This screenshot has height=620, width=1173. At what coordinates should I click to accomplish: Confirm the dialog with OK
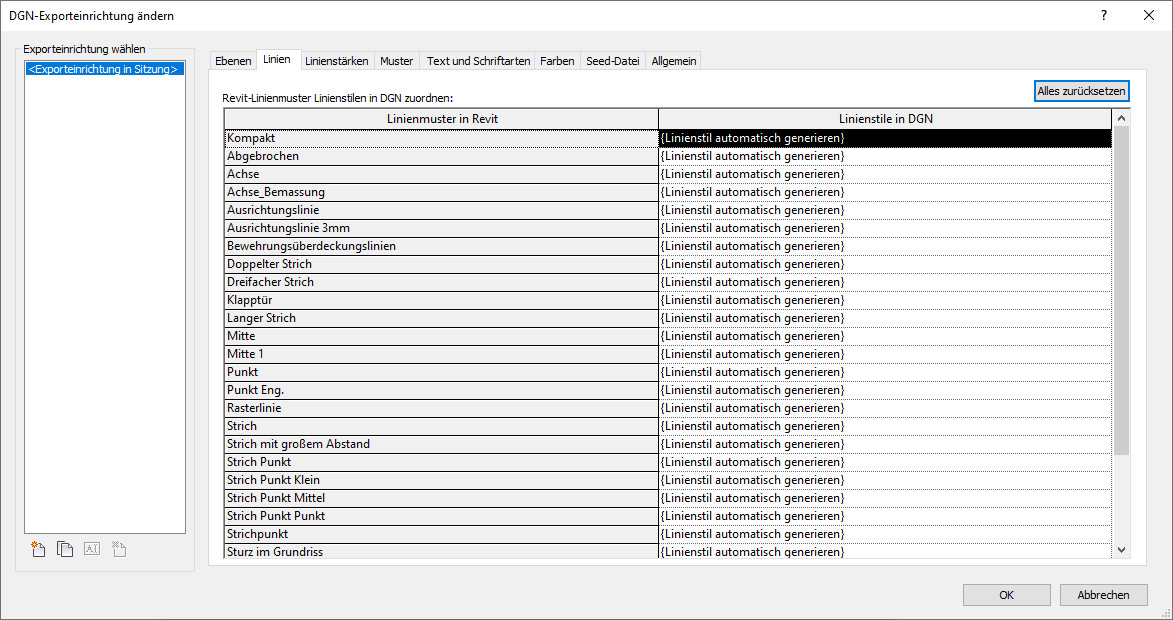1006,595
